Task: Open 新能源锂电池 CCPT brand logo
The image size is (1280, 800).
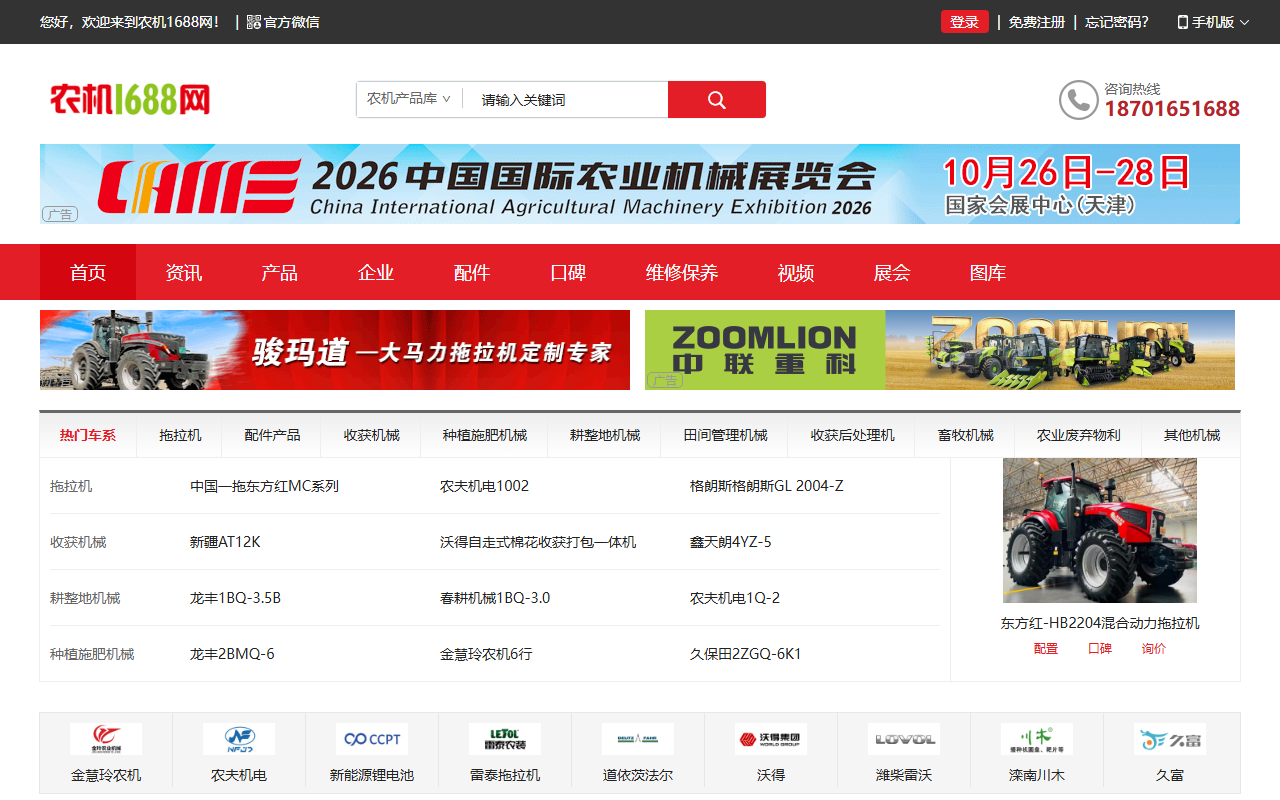Action: point(372,739)
